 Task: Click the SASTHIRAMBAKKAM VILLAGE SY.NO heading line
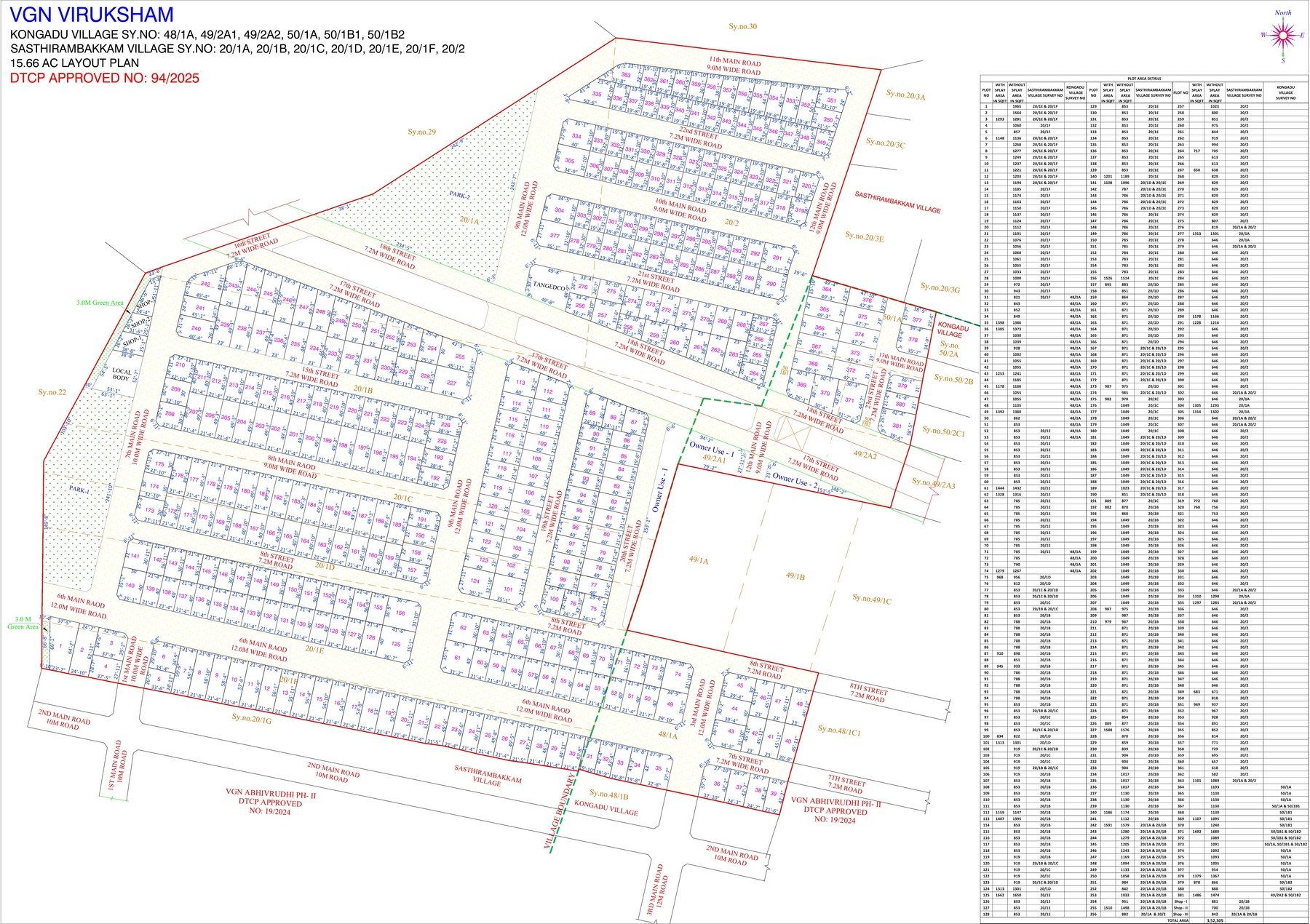[237, 49]
